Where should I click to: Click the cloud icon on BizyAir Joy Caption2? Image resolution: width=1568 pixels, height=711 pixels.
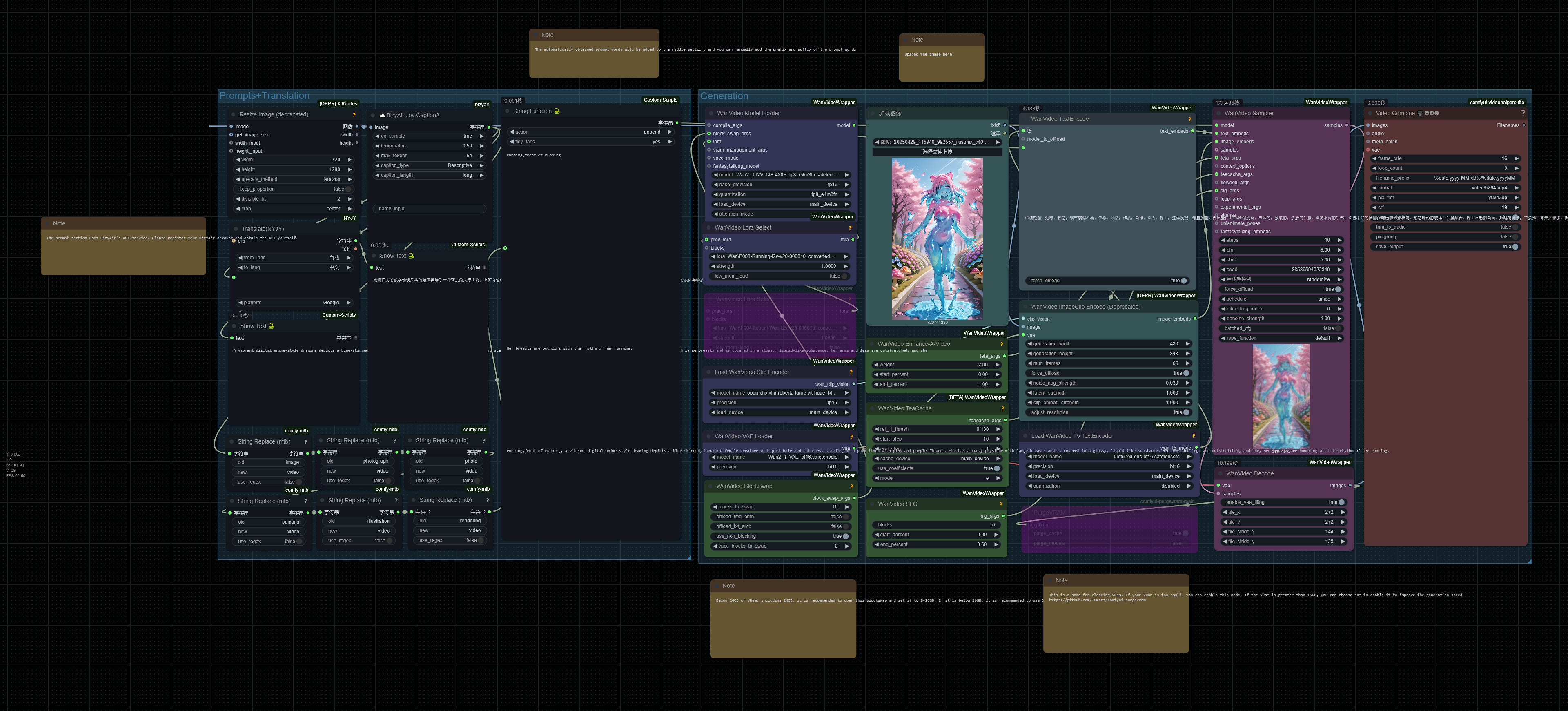382,115
